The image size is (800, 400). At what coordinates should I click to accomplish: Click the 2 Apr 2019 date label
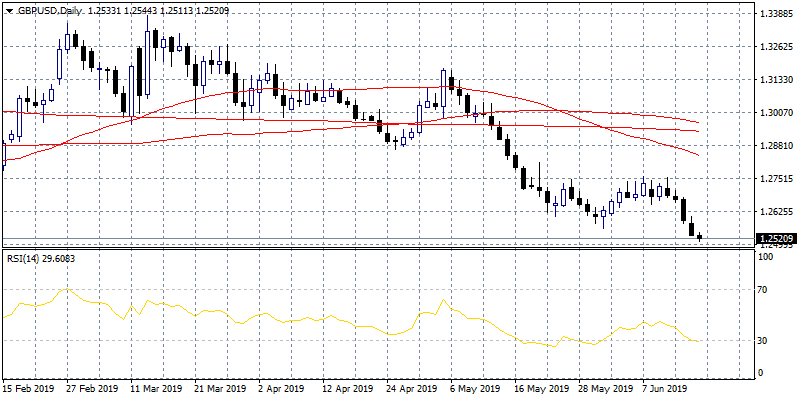[x=281, y=387]
